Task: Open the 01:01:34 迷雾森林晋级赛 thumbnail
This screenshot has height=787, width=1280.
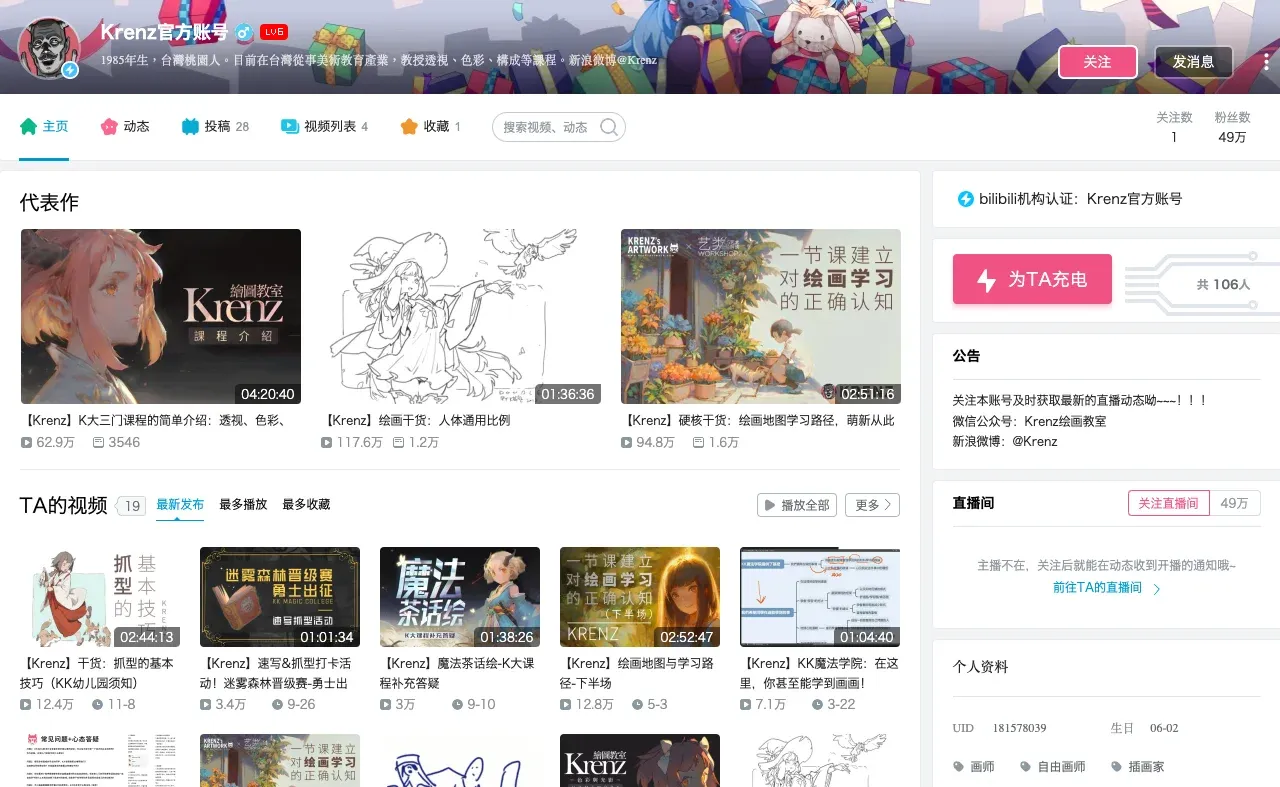Action: 280,597
